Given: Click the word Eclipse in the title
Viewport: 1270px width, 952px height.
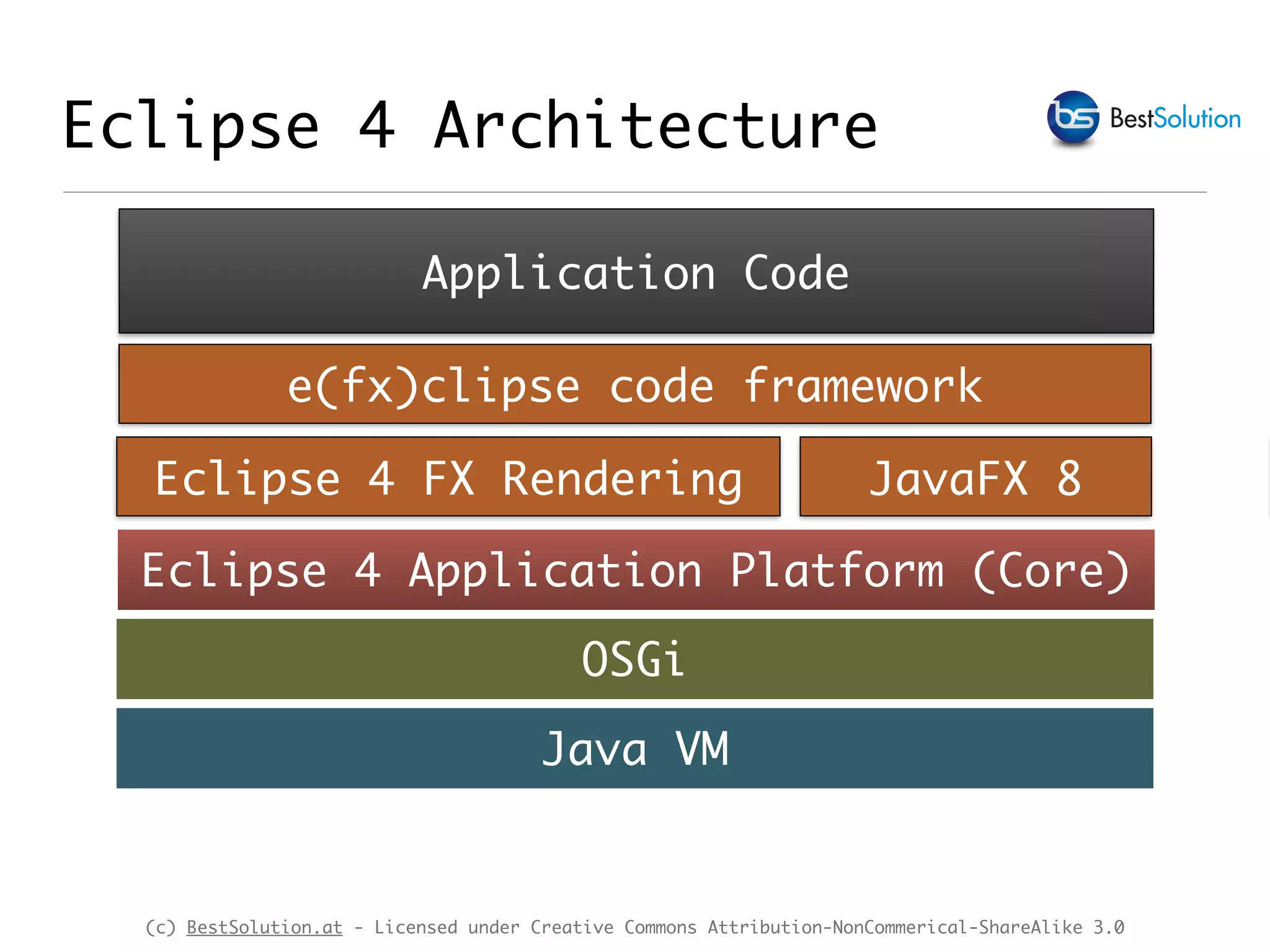Looking at the screenshot, I should [191, 126].
